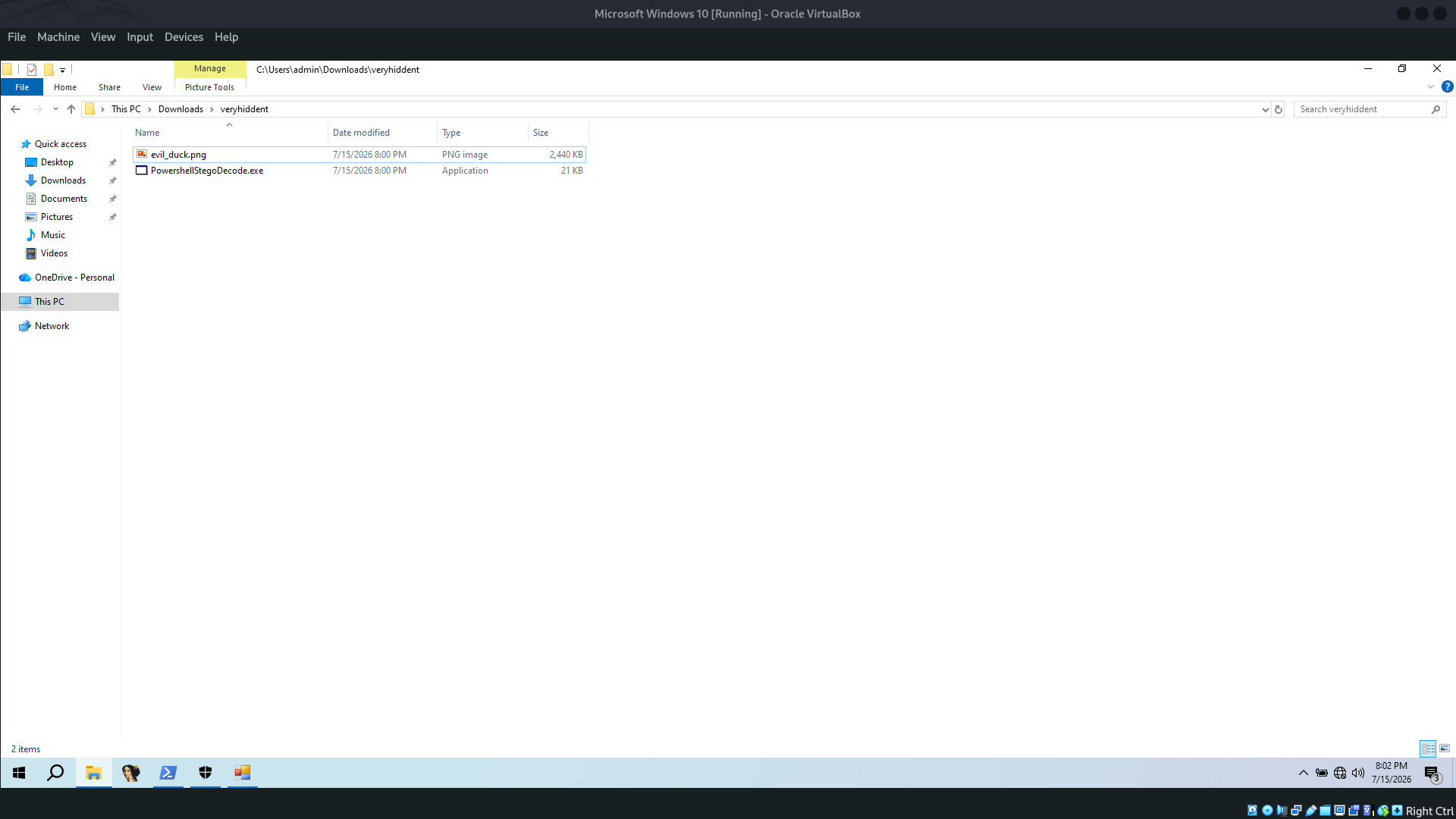Expand the address bar history dropdown
1456x819 pixels.
1265,109
